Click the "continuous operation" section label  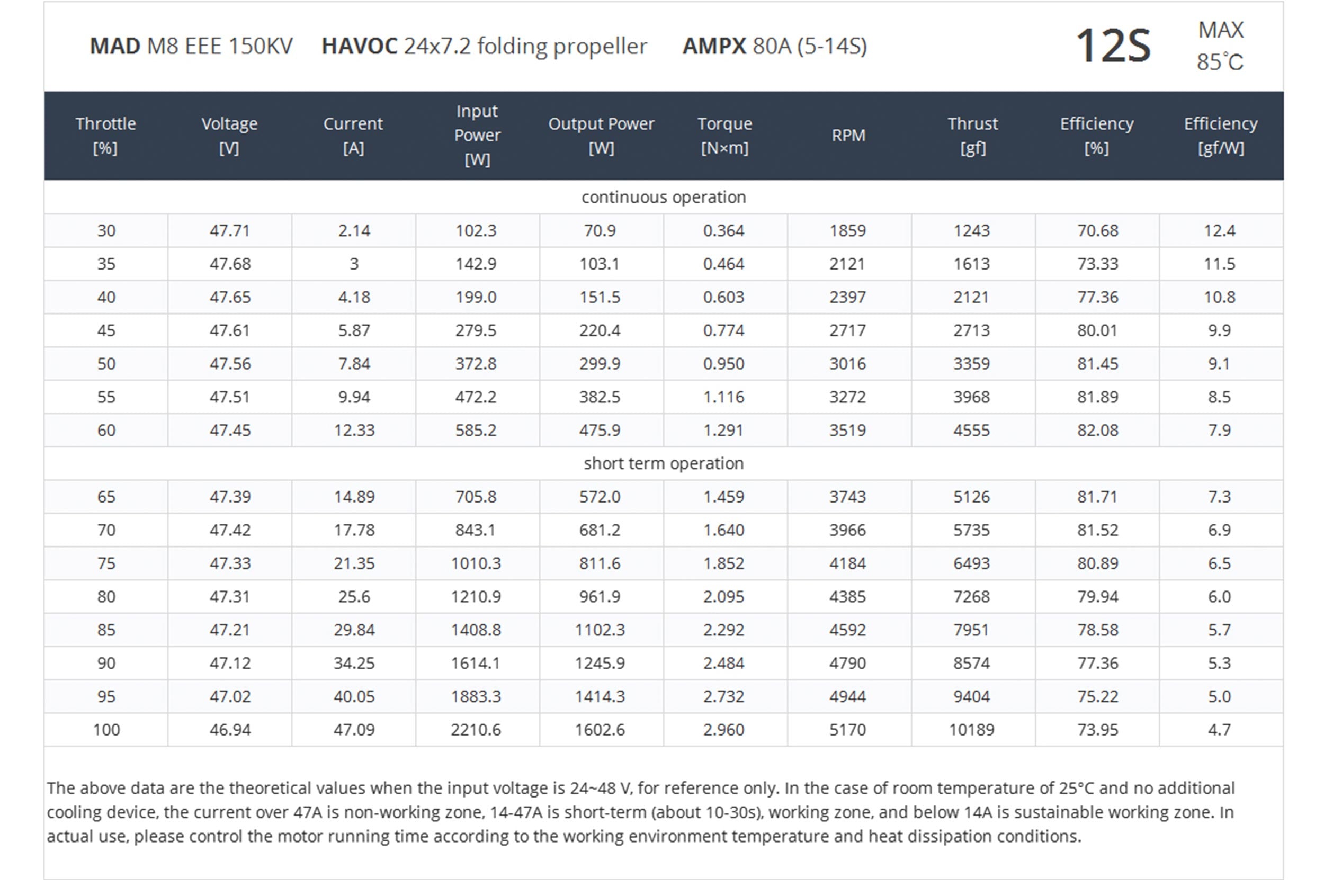[x=664, y=197]
